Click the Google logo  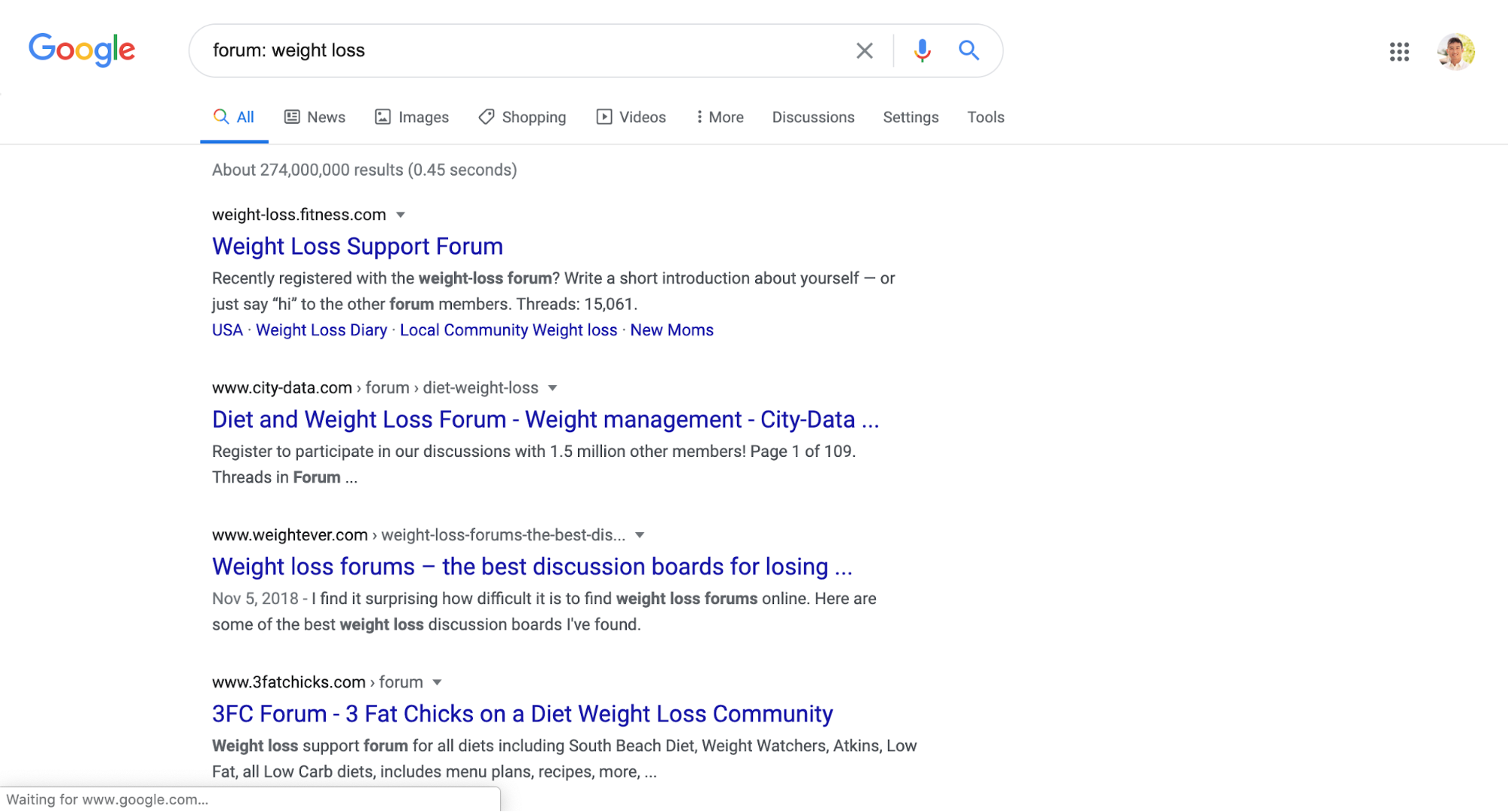(81, 50)
